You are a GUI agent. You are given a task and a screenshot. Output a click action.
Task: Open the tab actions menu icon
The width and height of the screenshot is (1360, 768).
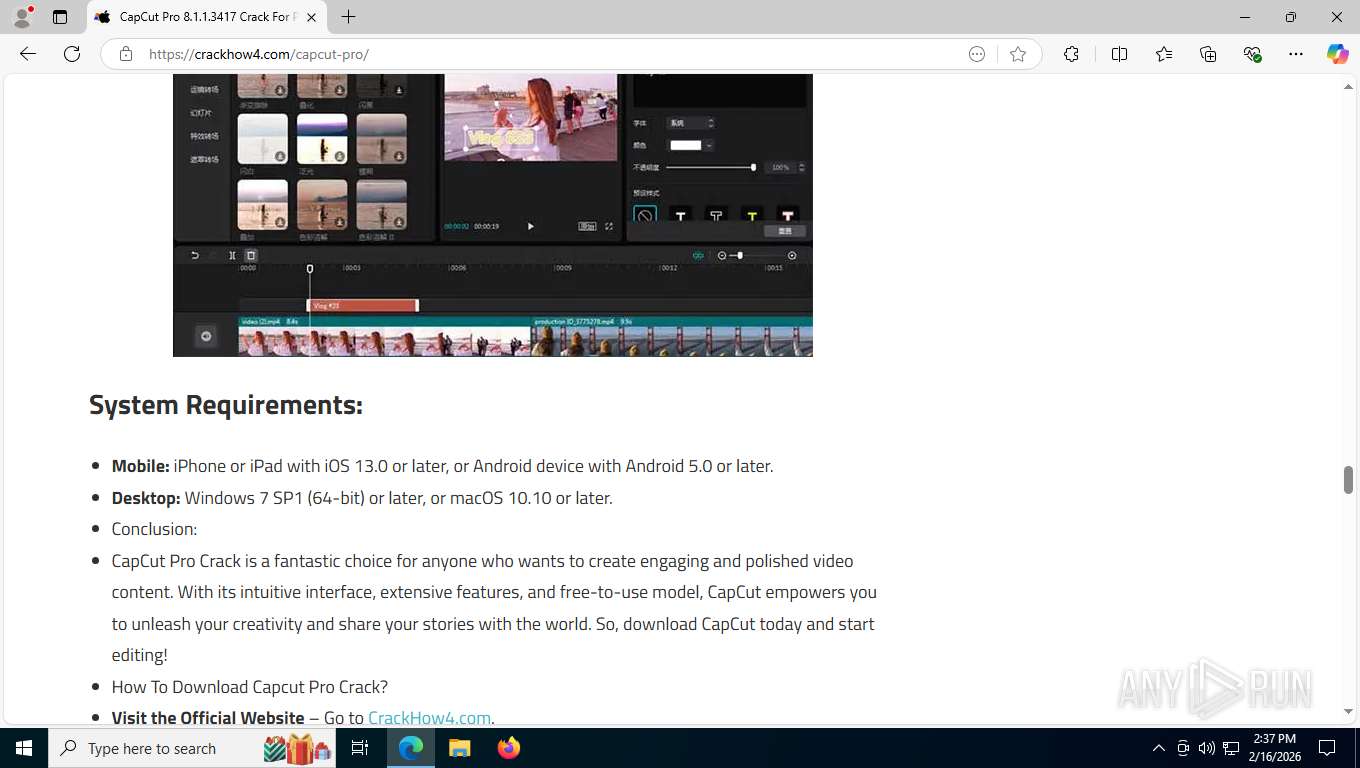click(60, 17)
